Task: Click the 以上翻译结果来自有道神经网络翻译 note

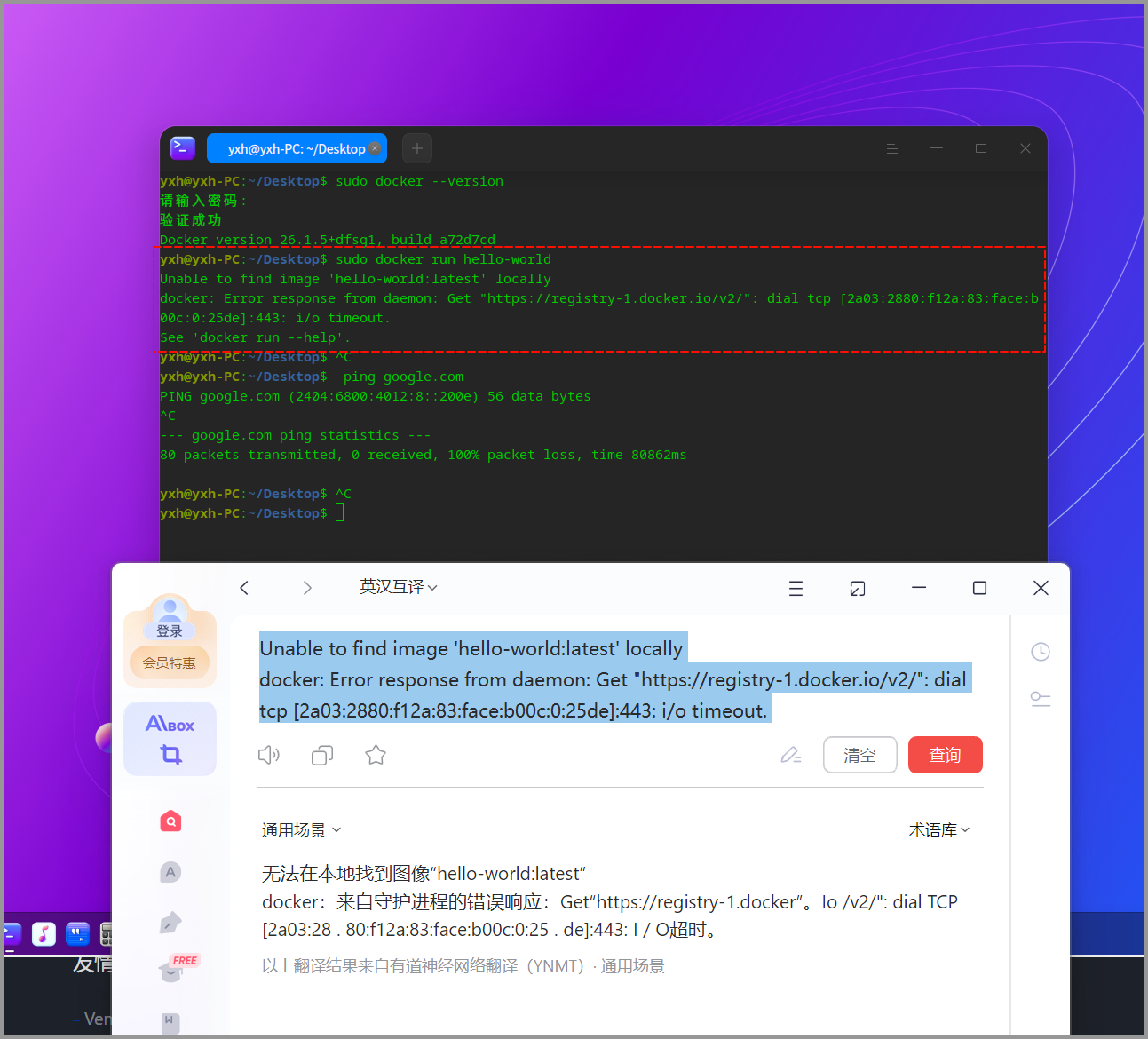Action: 463,966
